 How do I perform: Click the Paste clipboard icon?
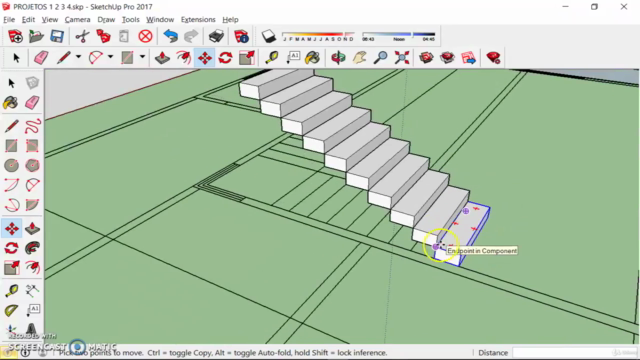124,36
